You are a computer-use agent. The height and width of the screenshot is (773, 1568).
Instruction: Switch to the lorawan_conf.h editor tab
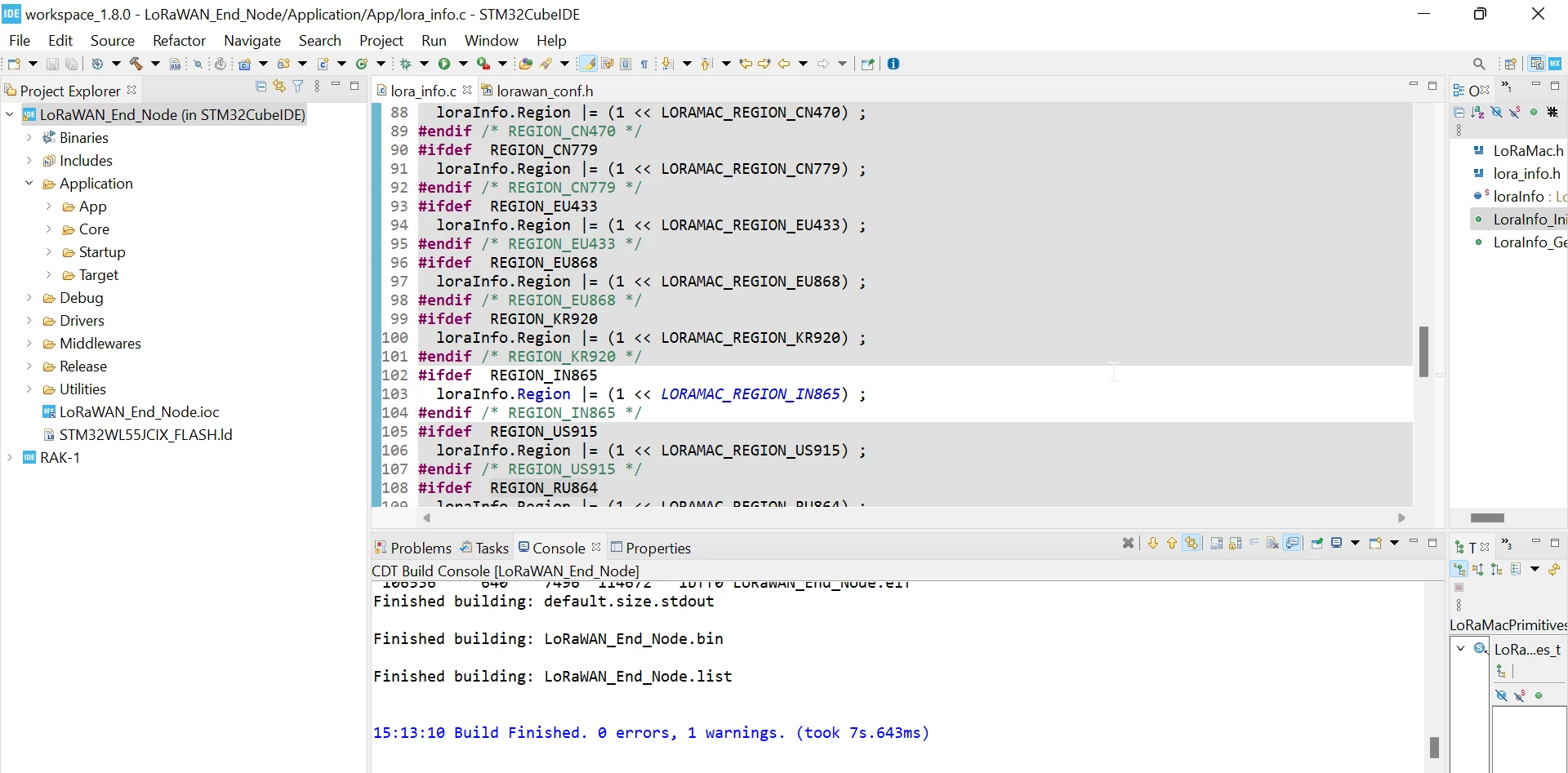click(537, 91)
